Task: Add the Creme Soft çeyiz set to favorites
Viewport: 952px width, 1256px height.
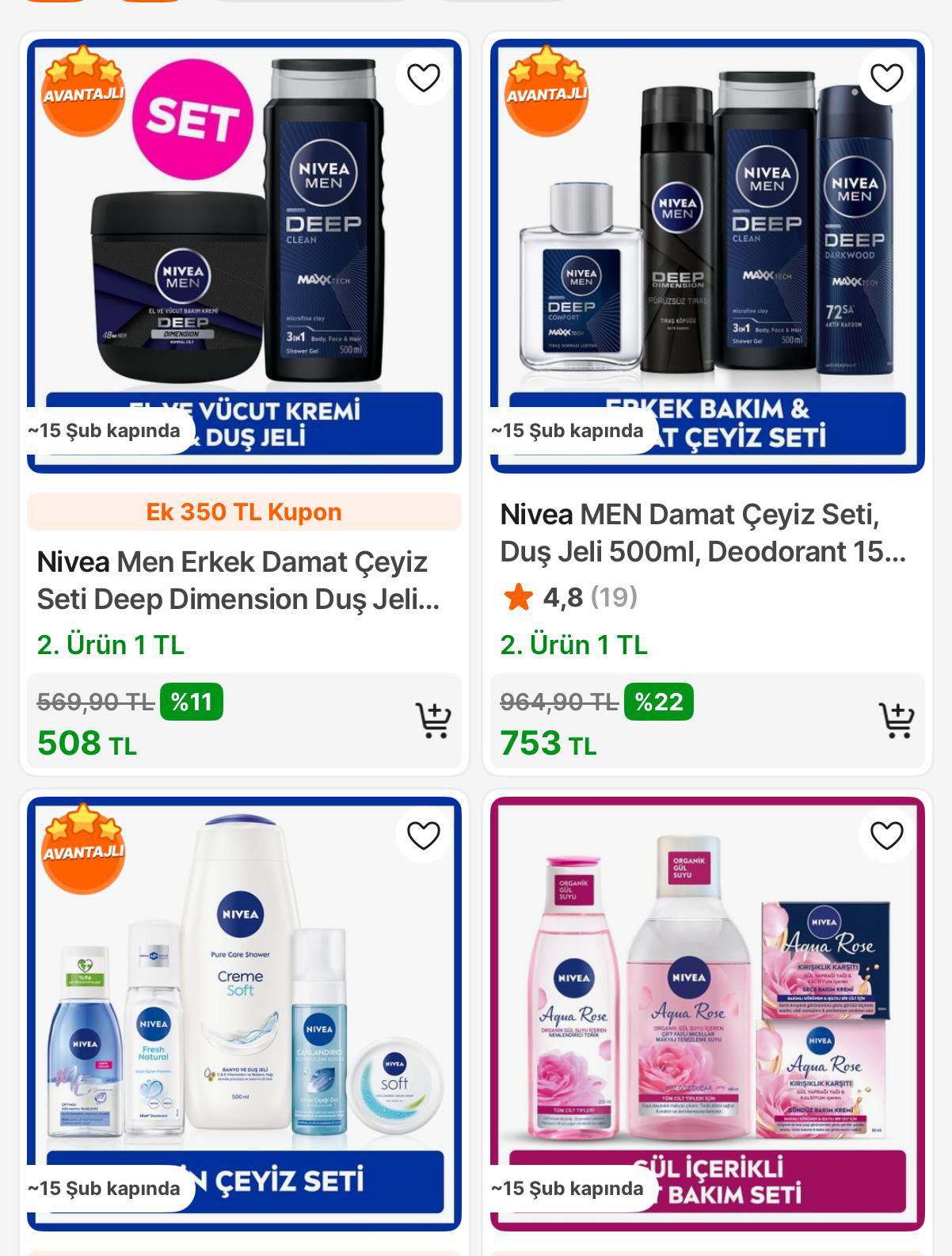Action: click(x=423, y=835)
